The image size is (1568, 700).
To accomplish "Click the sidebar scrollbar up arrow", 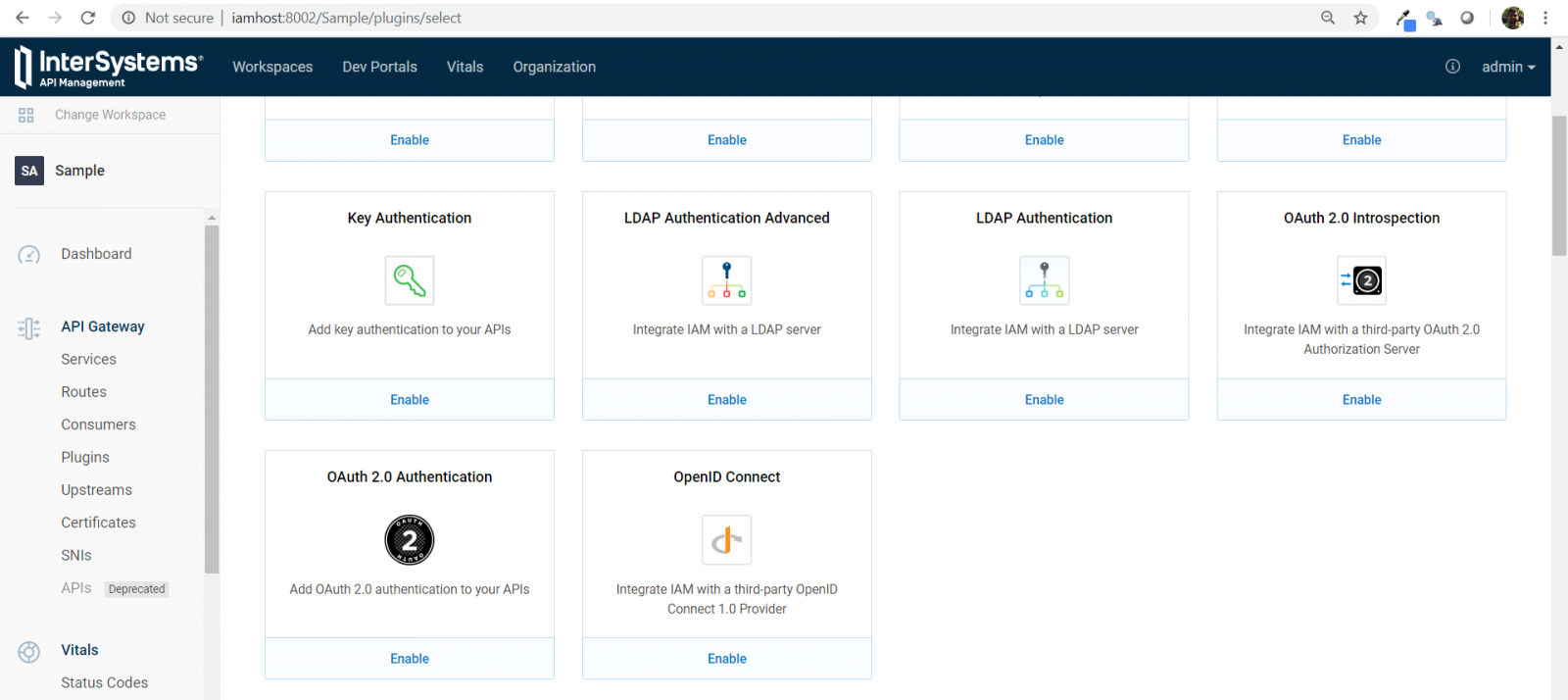I will pyautogui.click(x=212, y=218).
